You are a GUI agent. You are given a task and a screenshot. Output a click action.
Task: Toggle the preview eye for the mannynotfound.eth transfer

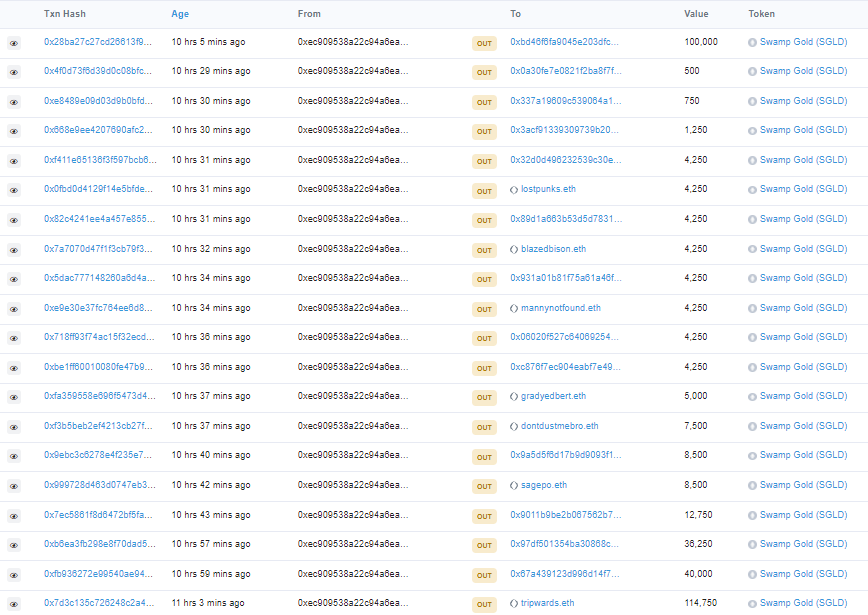point(12,308)
